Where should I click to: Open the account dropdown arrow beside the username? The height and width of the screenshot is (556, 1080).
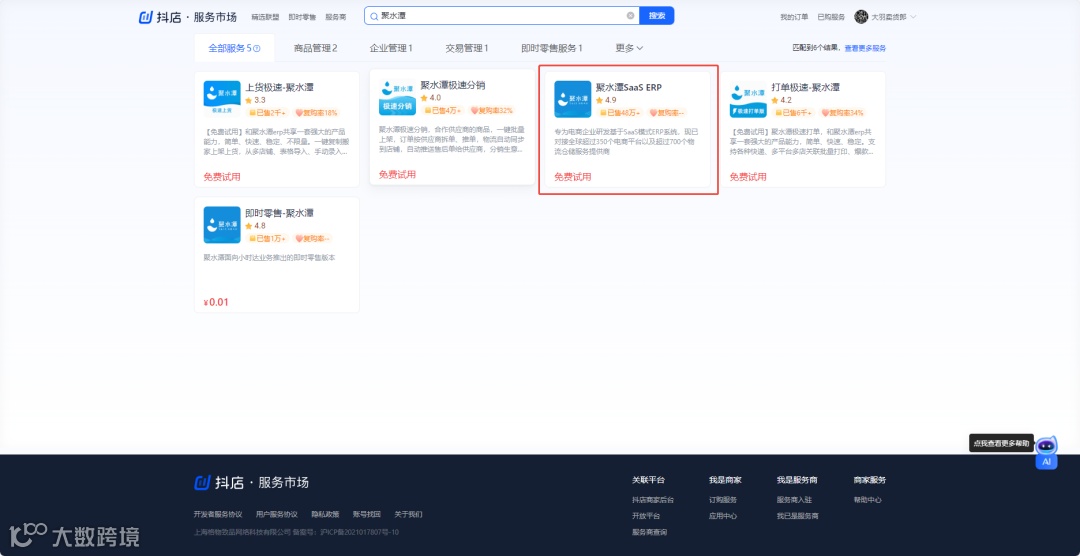pyautogui.click(x=913, y=17)
